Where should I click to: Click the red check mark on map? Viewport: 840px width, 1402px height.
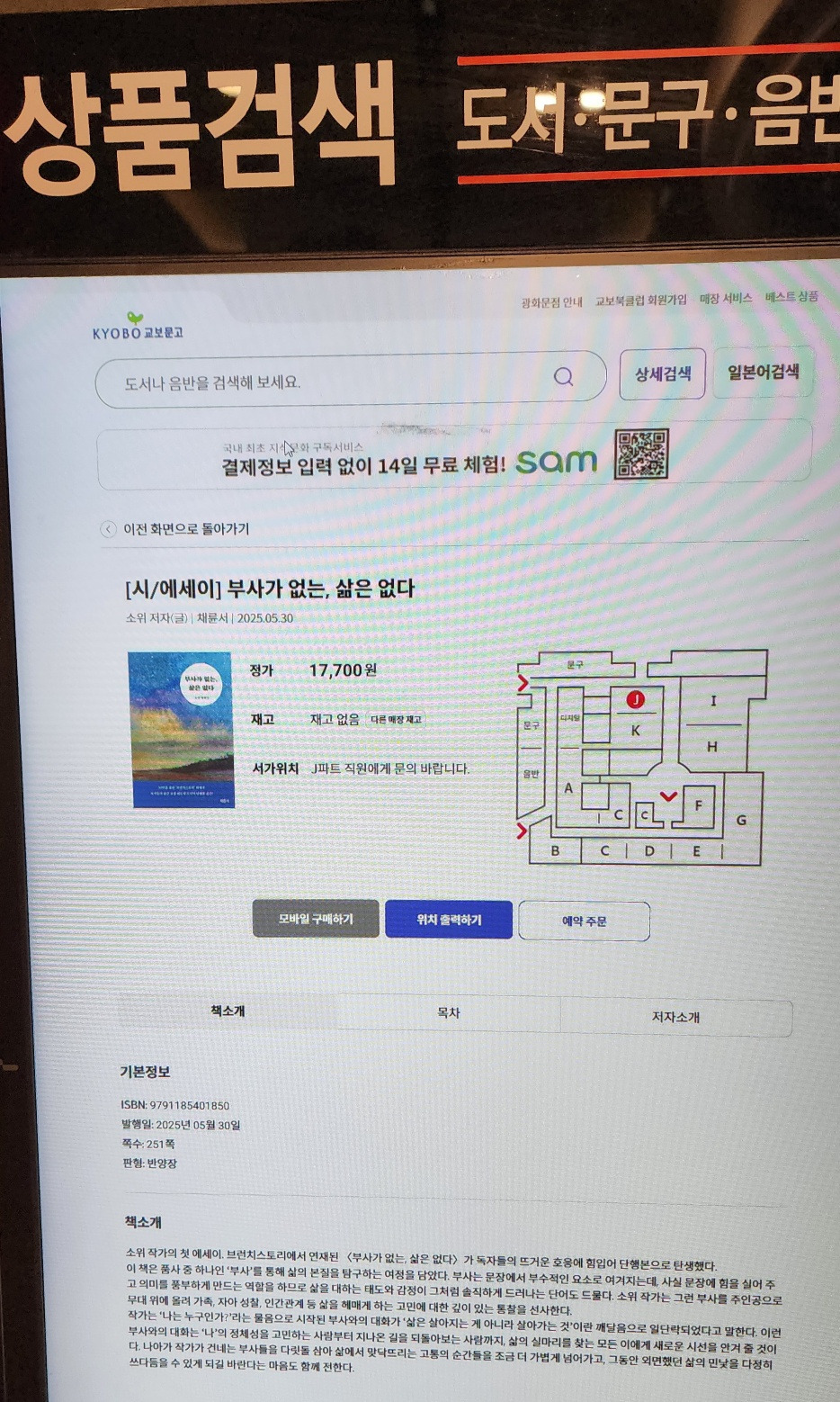click(668, 795)
